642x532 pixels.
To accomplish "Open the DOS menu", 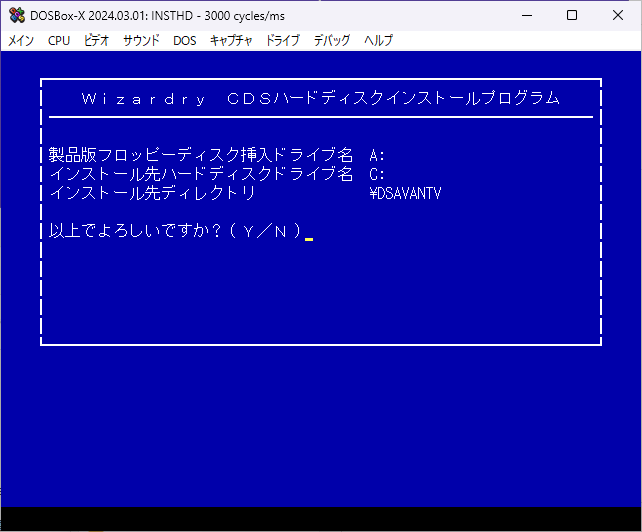I will pyautogui.click(x=185, y=41).
